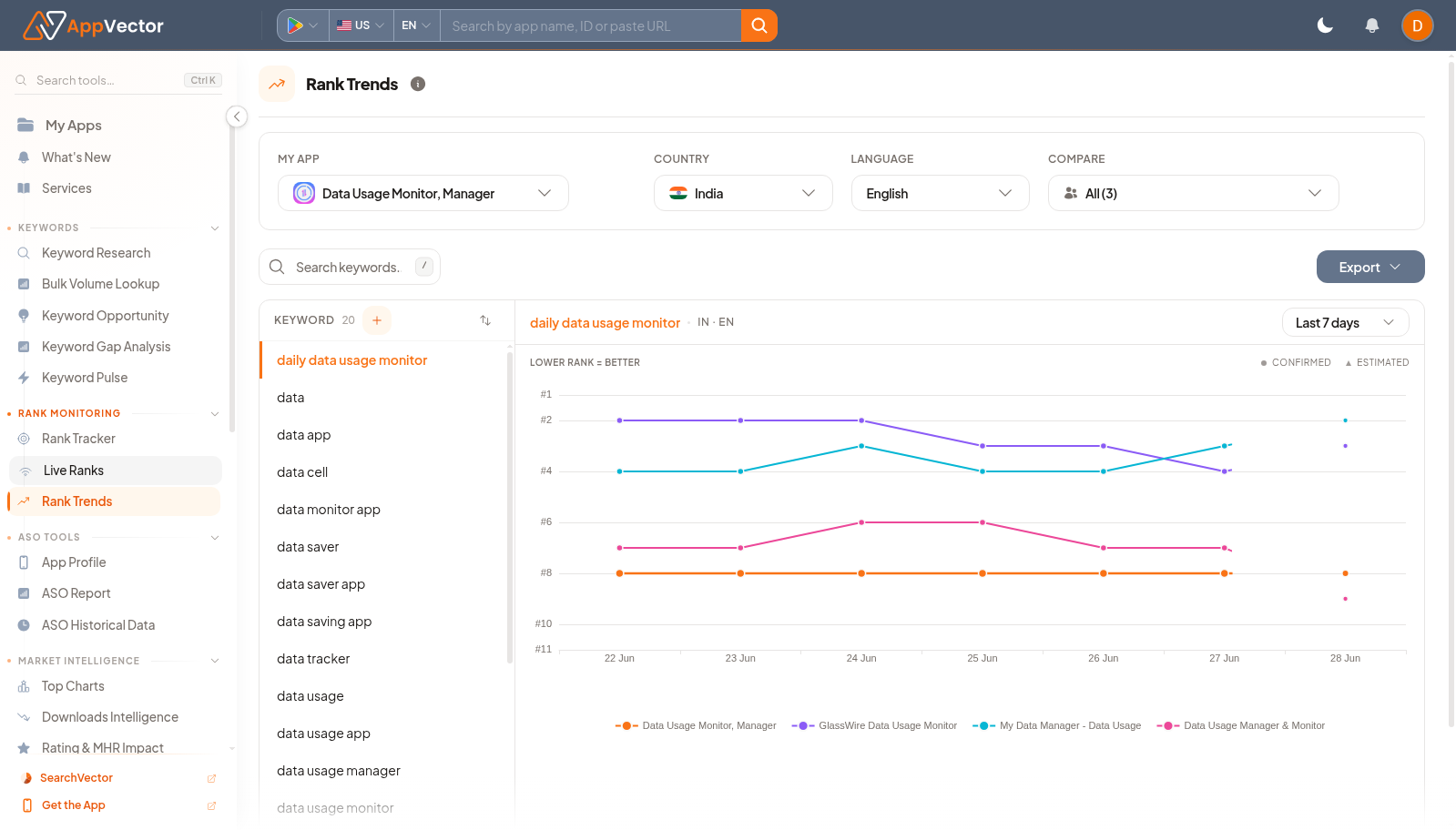Open Keyword Research
The height and width of the screenshot is (830, 1456).
coord(96,253)
